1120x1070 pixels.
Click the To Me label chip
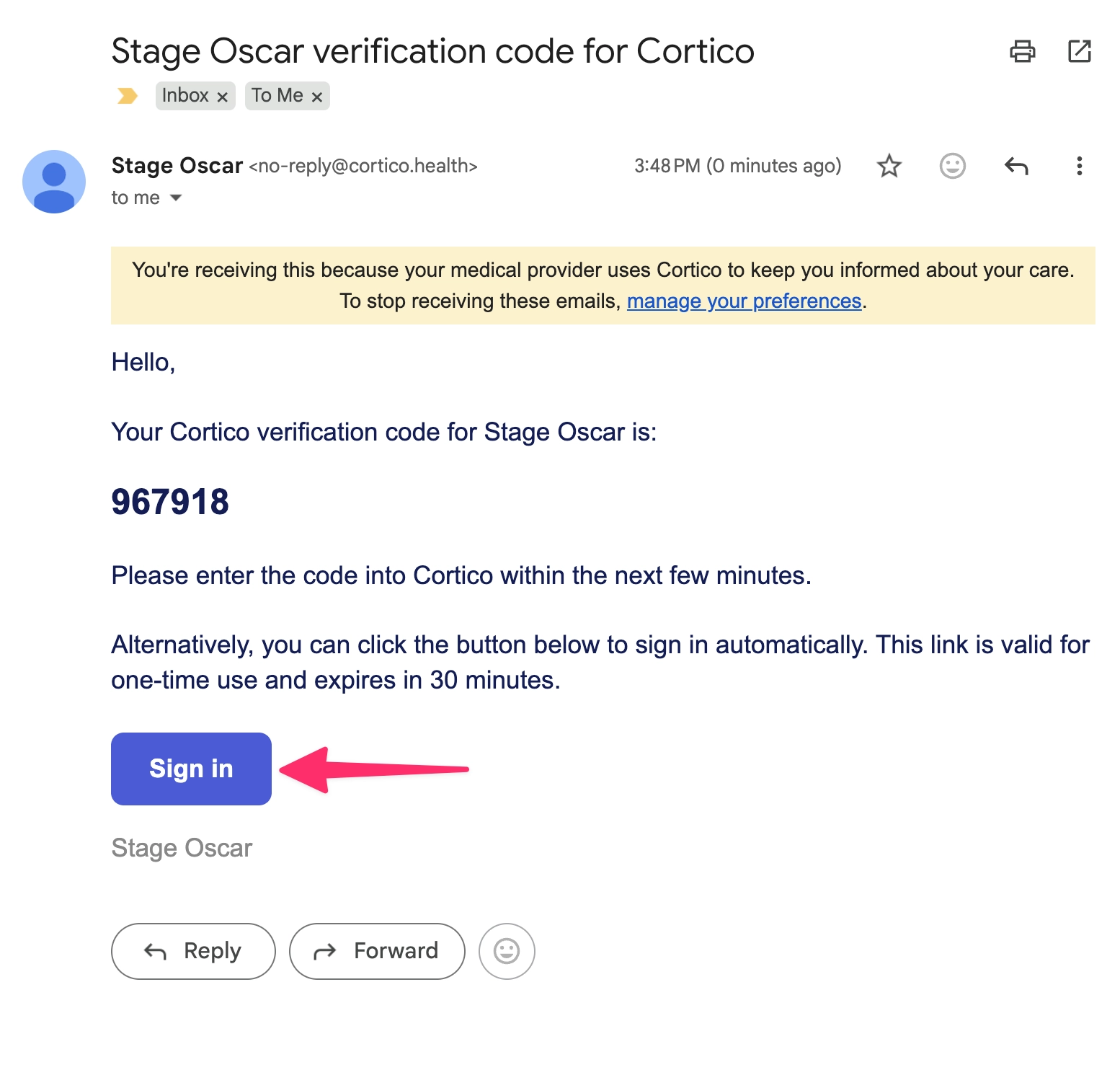click(277, 96)
